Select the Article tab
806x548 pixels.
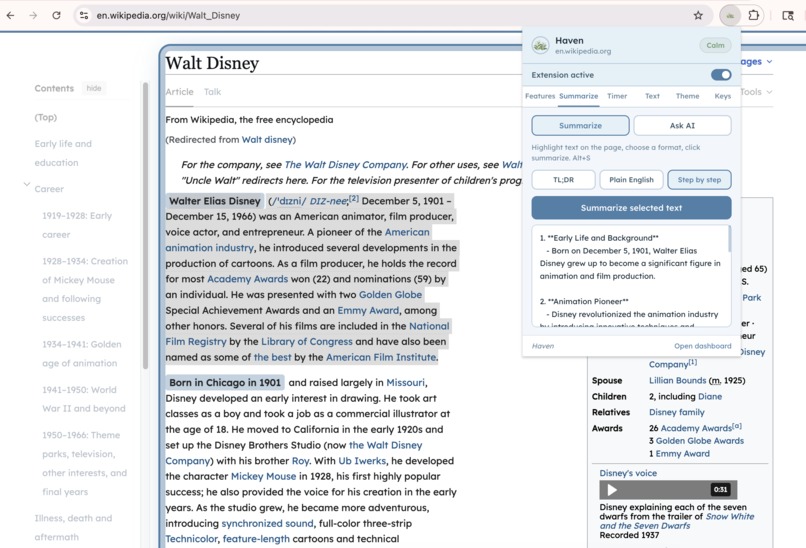(x=179, y=92)
